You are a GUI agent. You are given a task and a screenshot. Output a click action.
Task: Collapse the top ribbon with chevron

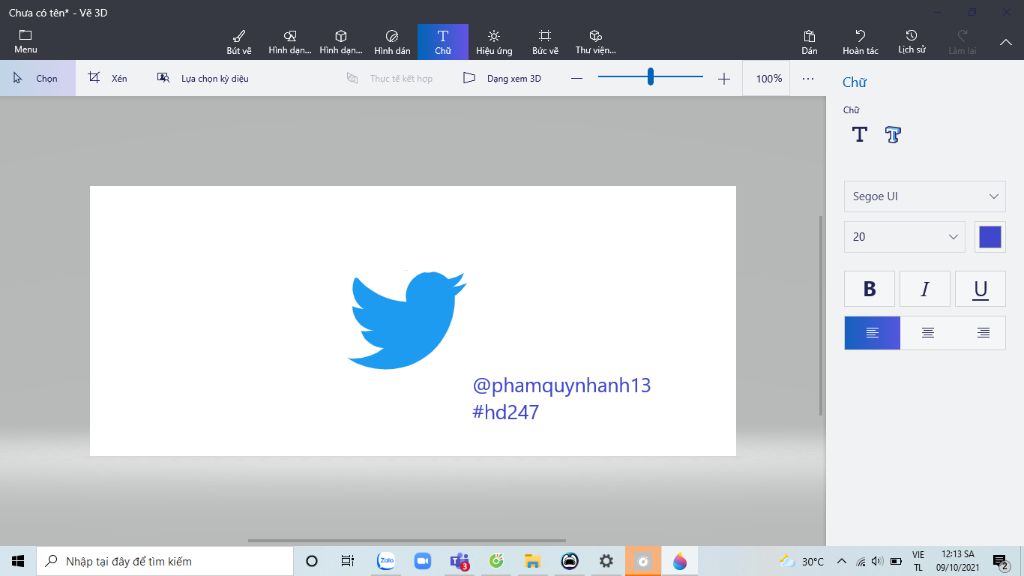click(x=1006, y=42)
